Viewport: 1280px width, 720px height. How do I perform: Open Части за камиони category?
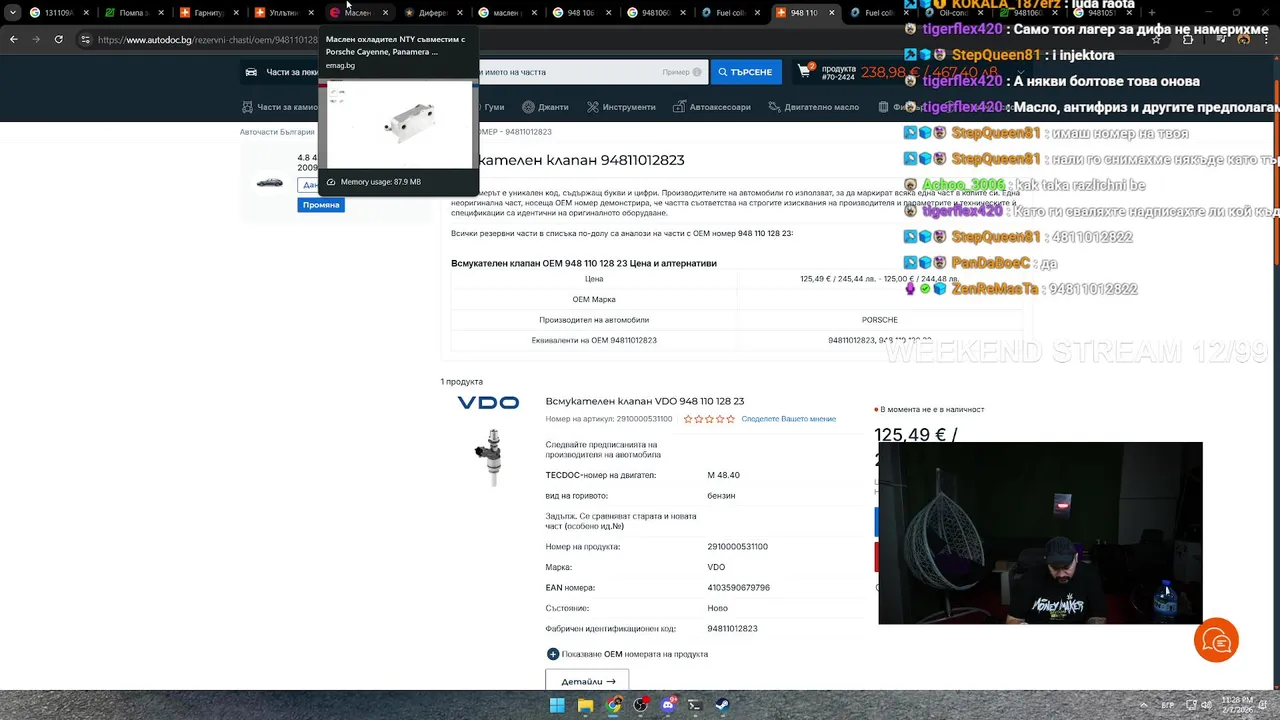pos(287,107)
